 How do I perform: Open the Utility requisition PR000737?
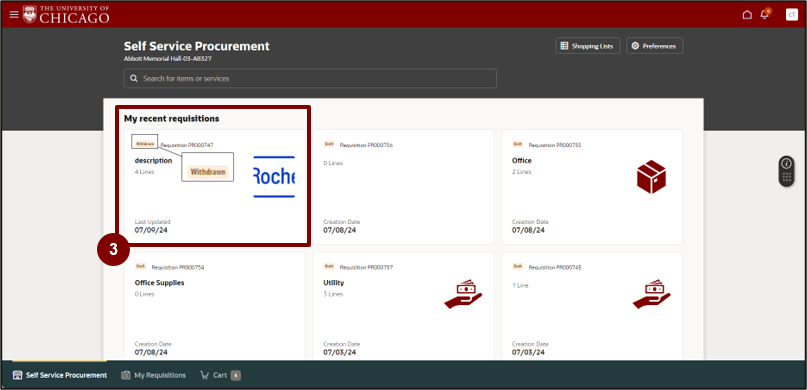coord(403,306)
